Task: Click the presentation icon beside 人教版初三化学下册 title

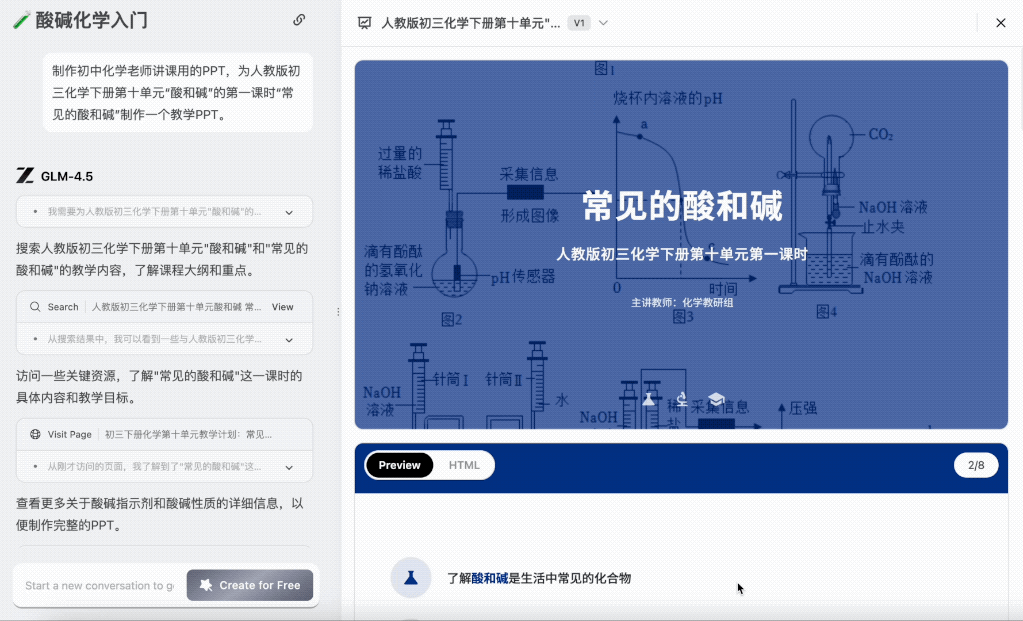Action: (x=365, y=23)
